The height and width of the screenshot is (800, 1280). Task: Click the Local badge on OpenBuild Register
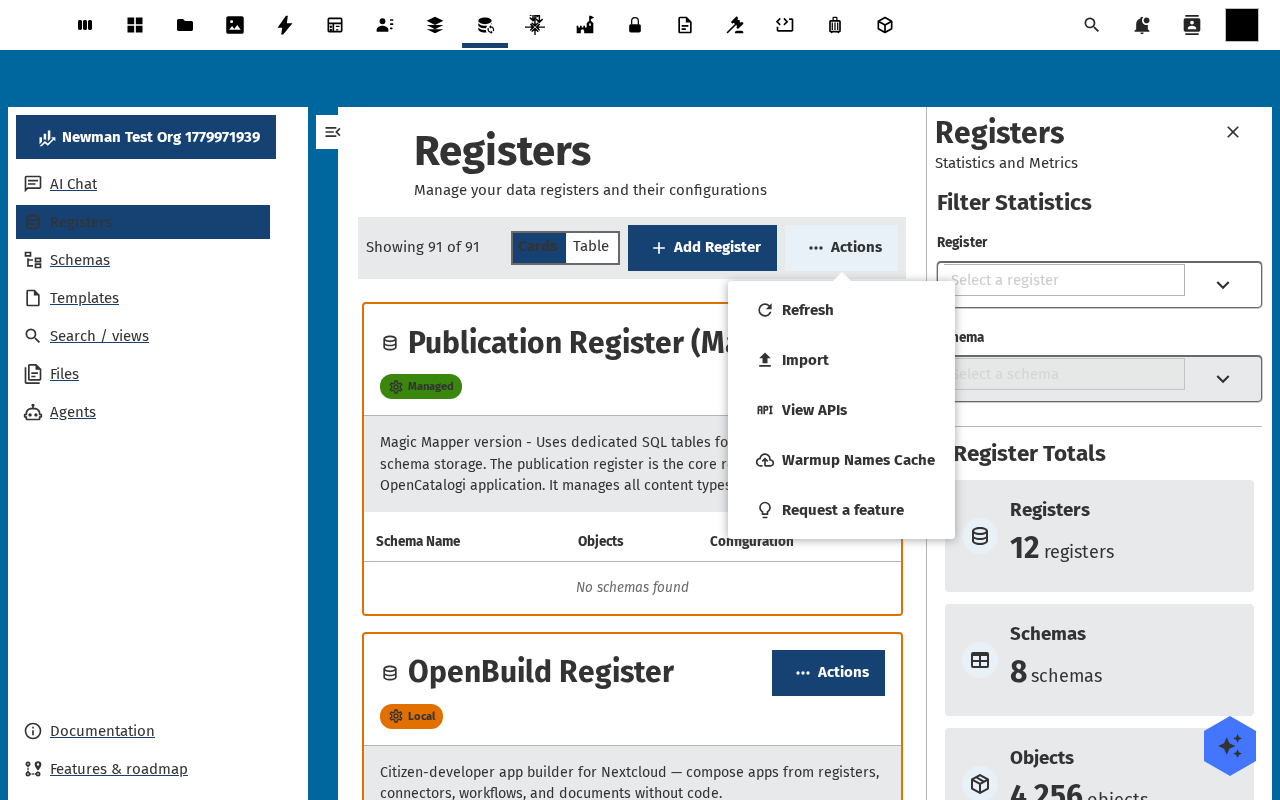[x=411, y=716]
